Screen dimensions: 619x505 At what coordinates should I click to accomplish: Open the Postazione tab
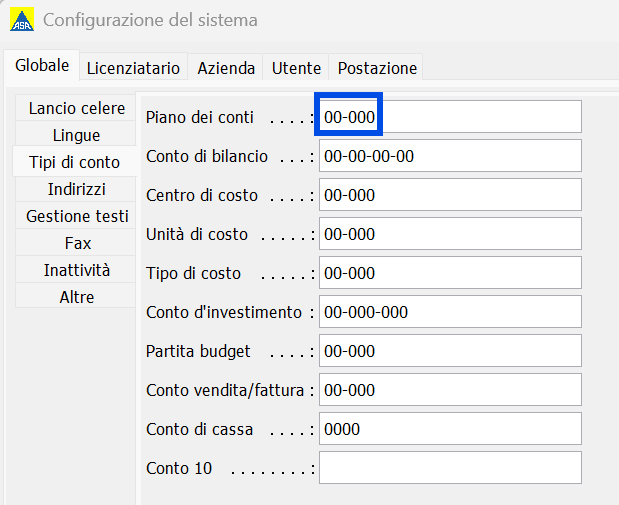377,68
